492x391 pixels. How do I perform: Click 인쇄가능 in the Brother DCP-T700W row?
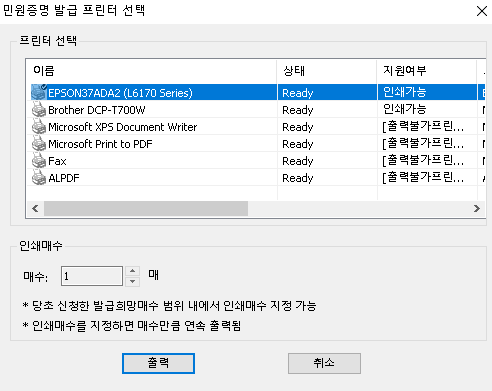click(x=405, y=109)
